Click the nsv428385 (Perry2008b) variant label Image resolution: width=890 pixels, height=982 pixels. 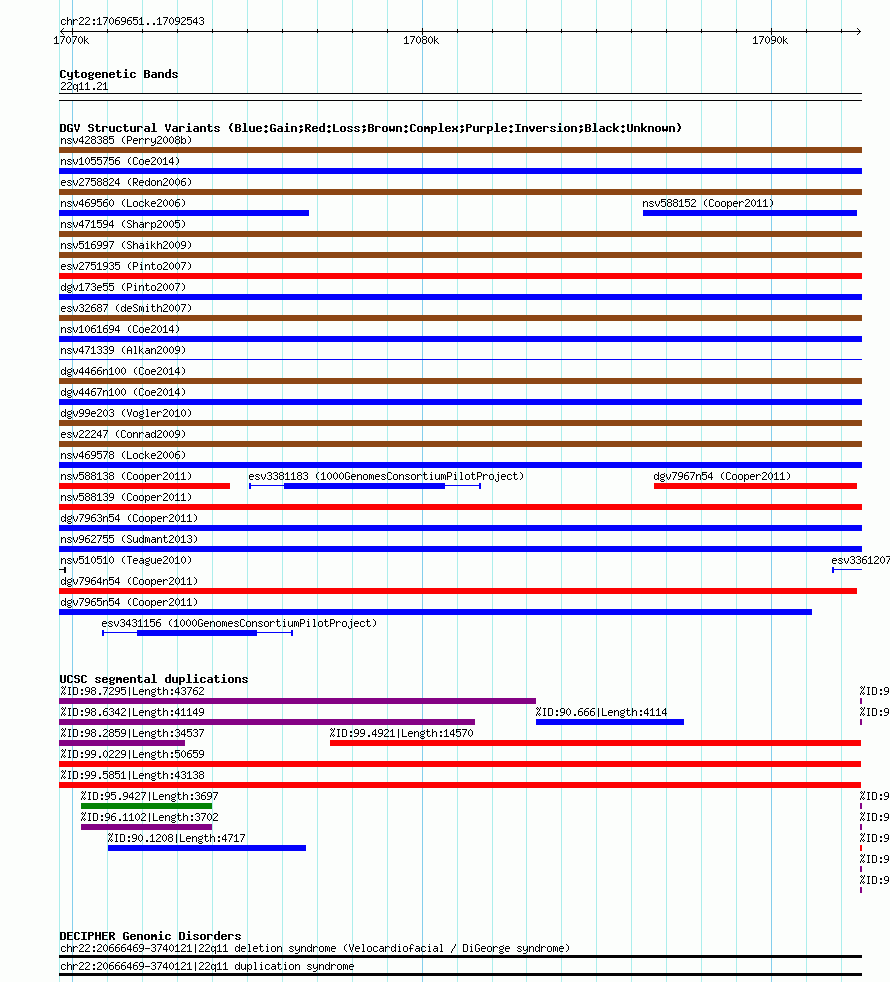pos(126,140)
